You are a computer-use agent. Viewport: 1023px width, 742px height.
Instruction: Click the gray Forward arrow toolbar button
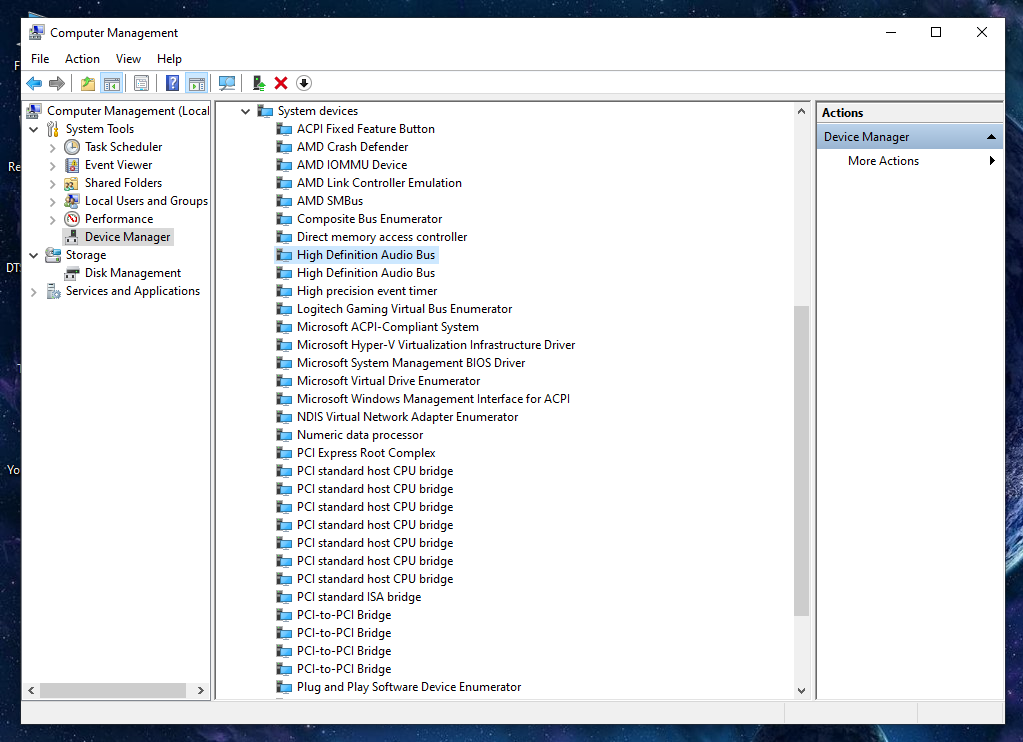57,83
